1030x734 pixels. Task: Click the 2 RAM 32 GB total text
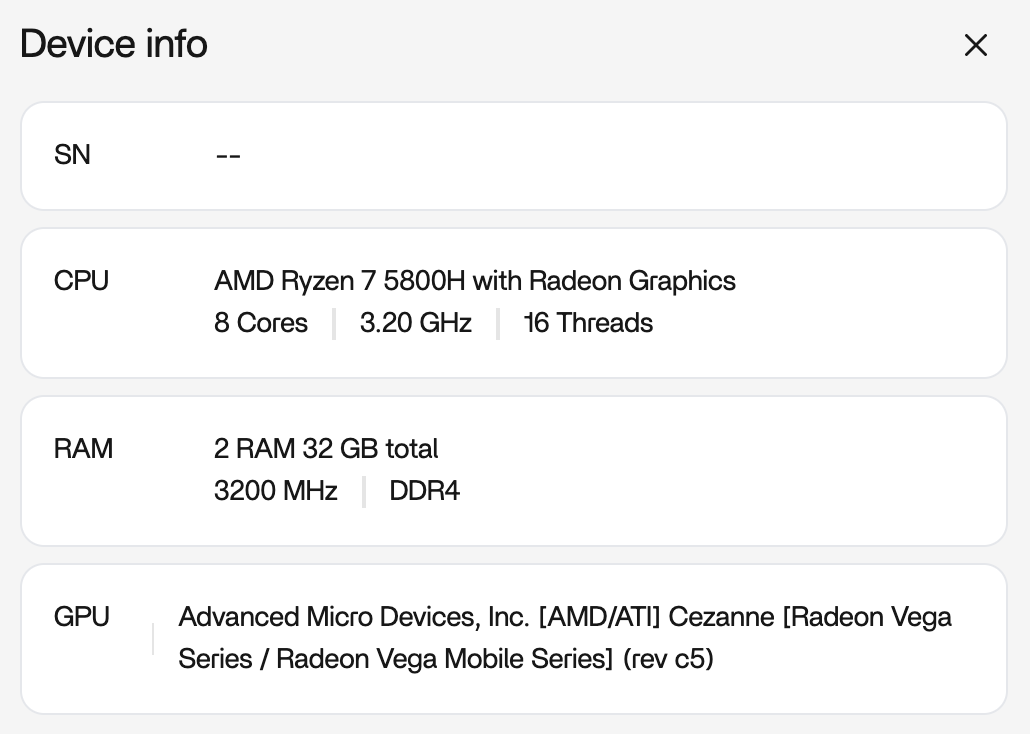pyautogui.click(x=326, y=449)
